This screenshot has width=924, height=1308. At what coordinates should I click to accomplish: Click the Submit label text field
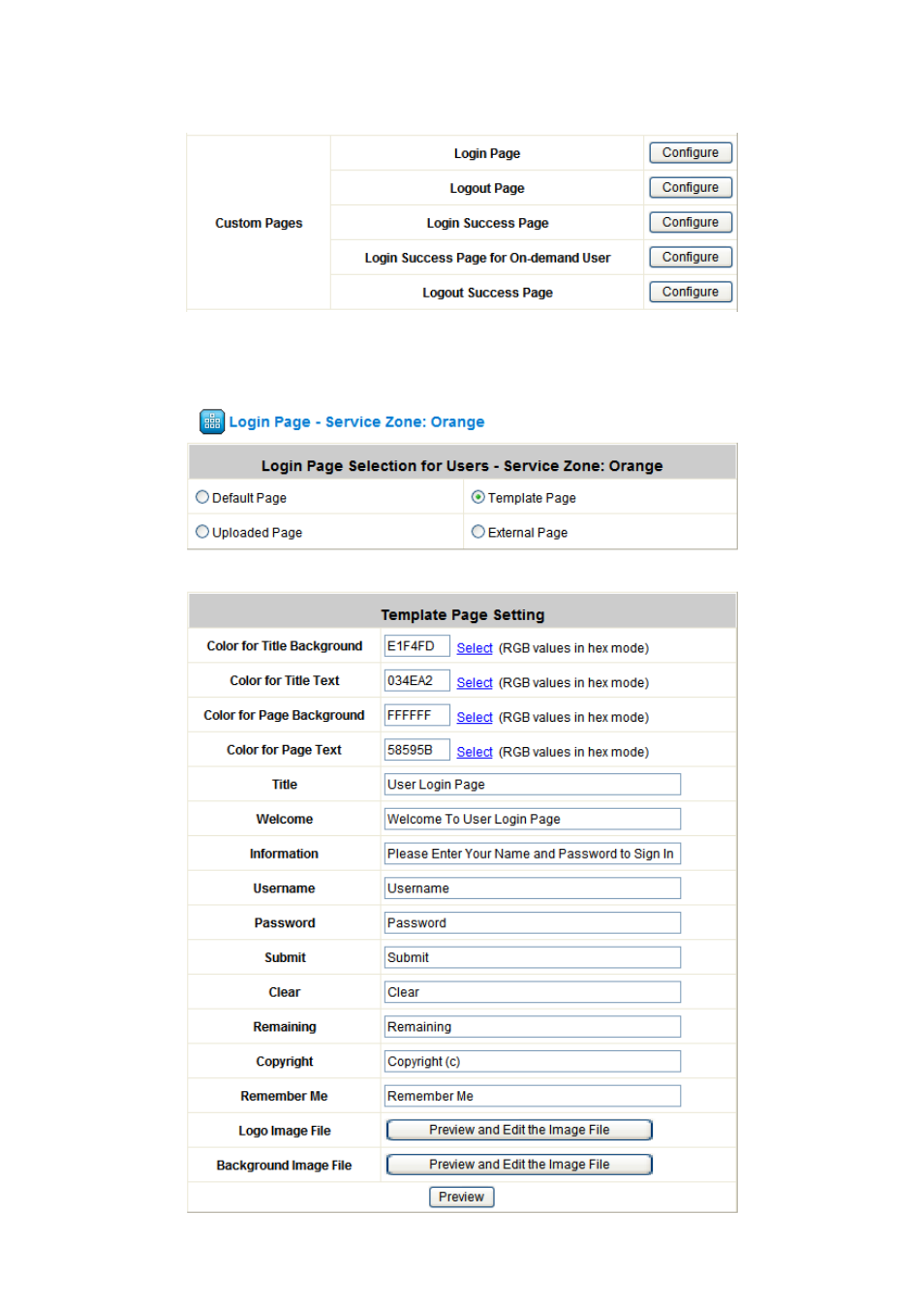coord(533,958)
